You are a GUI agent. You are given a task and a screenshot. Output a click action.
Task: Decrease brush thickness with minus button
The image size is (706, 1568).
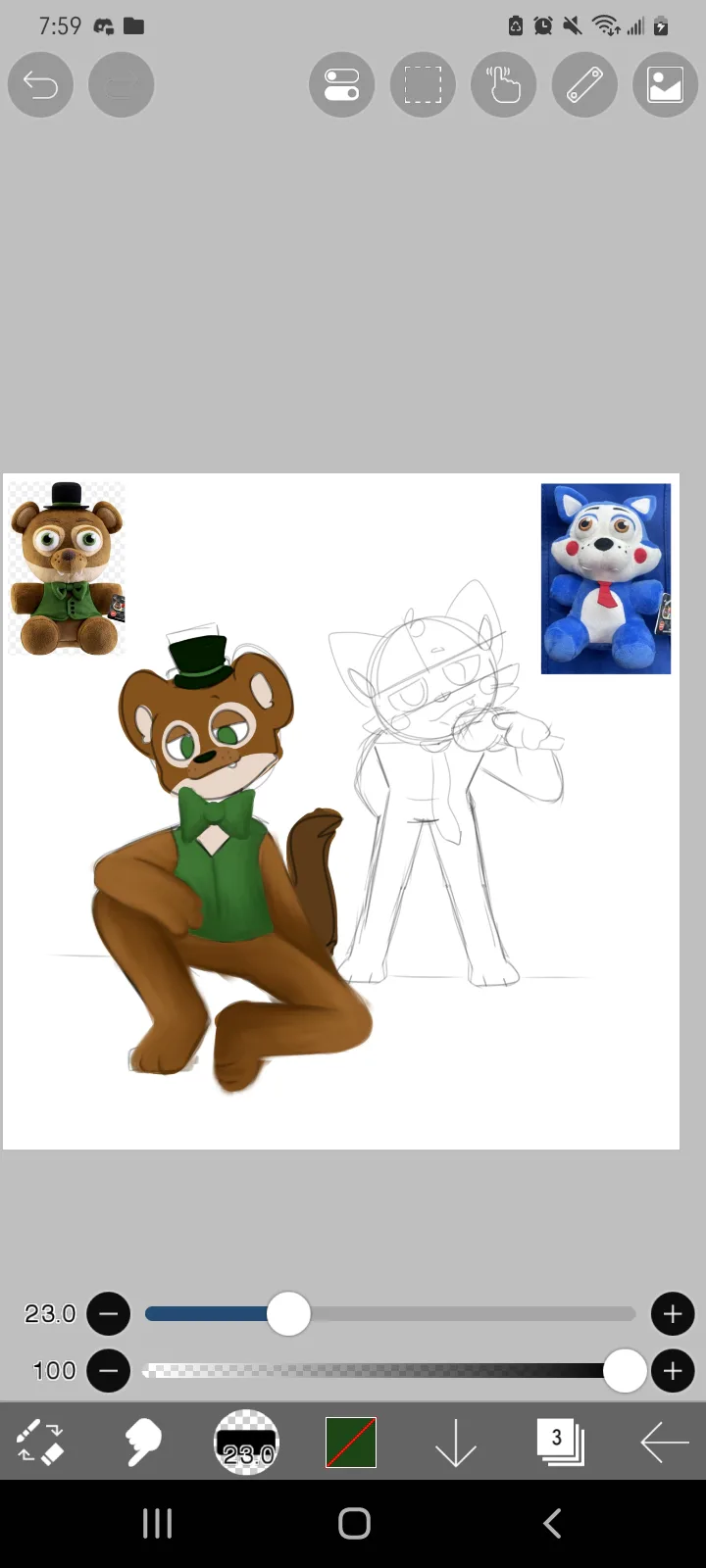pos(109,1314)
